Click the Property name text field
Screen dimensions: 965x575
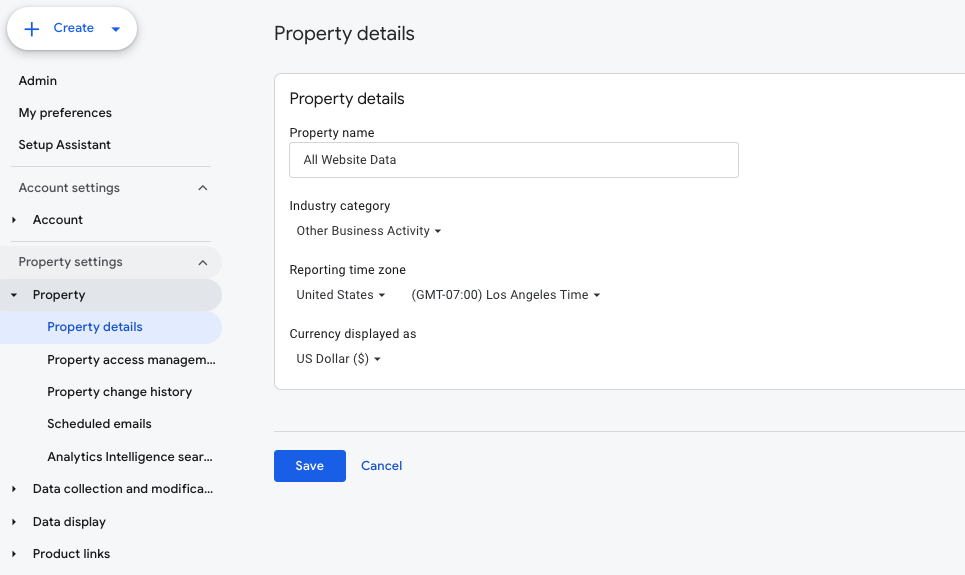pyautogui.click(x=514, y=160)
